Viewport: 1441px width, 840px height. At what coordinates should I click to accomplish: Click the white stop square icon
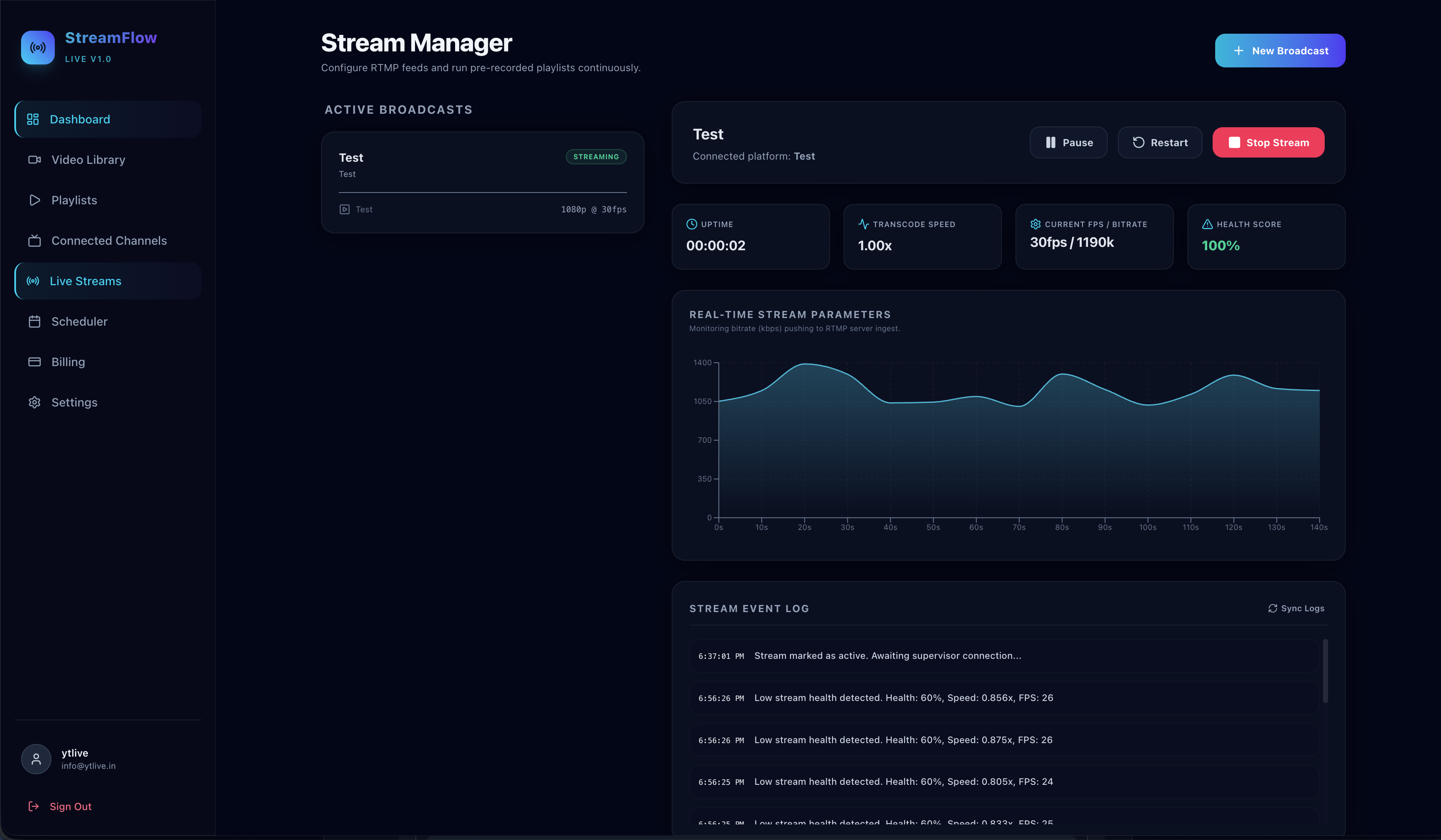(x=1235, y=142)
